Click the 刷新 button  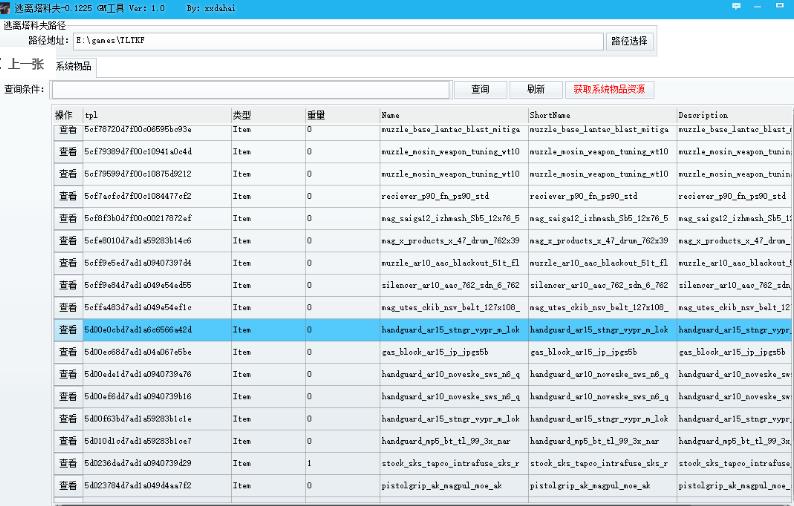coord(536,90)
